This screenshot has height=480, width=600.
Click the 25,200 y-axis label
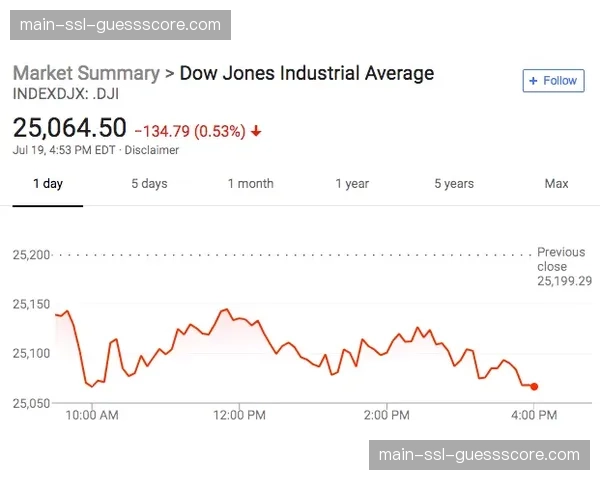click(31, 255)
